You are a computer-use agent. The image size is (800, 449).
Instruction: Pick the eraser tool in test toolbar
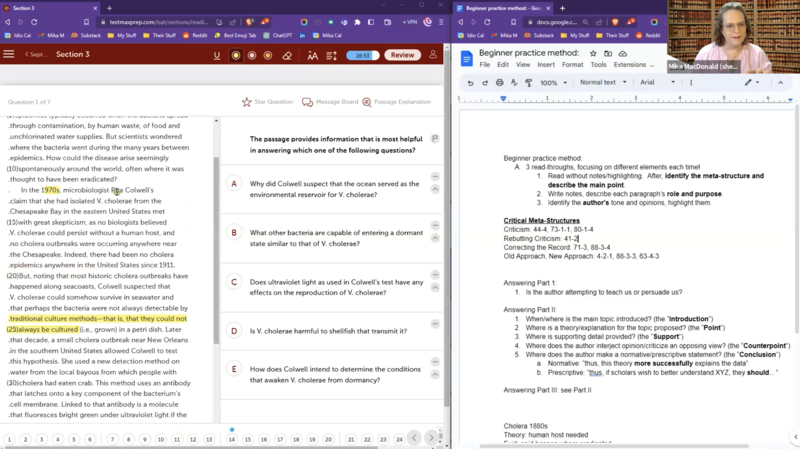point(288,55)
